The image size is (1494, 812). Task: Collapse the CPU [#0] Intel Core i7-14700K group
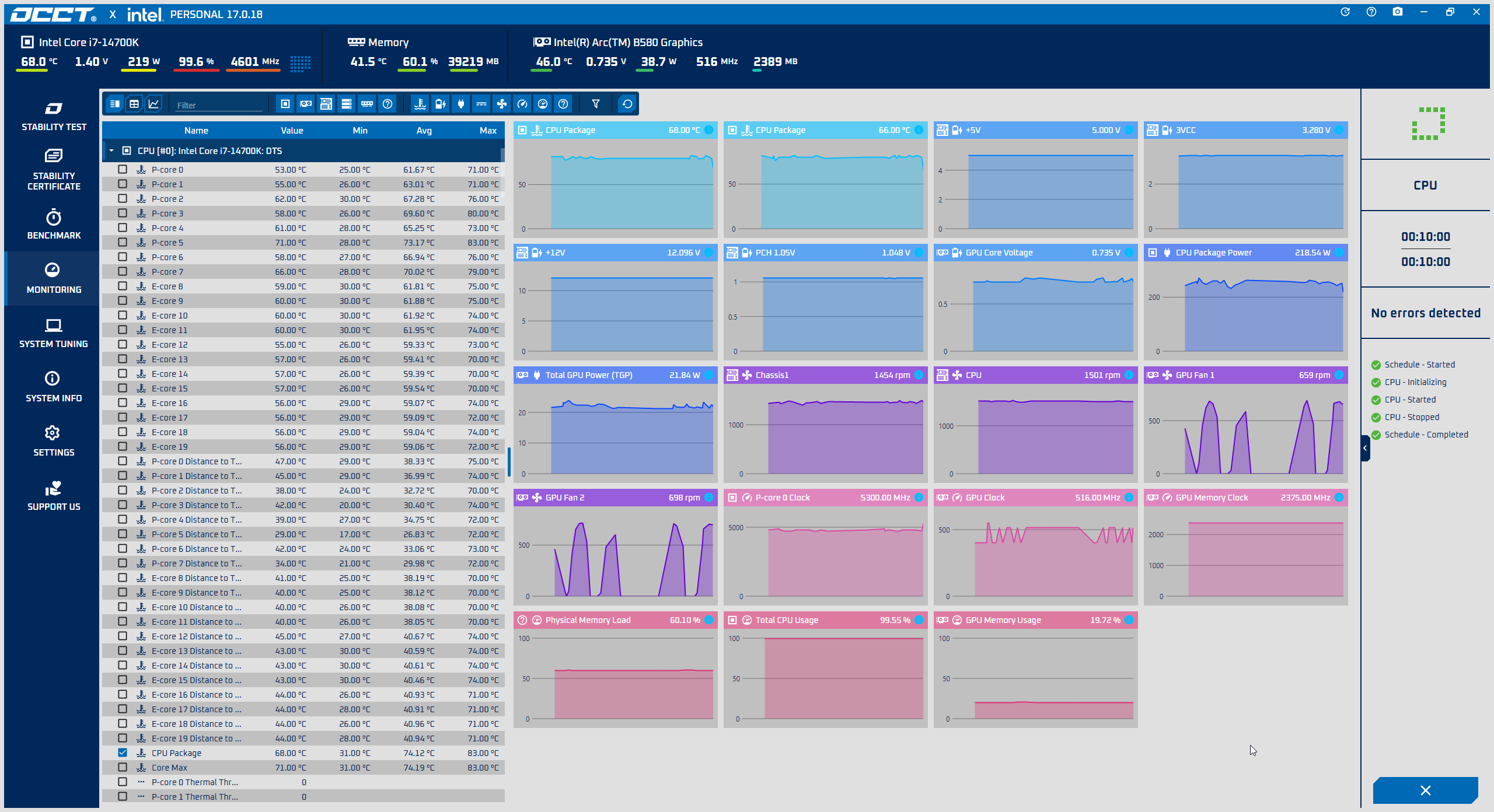[111, 150]
